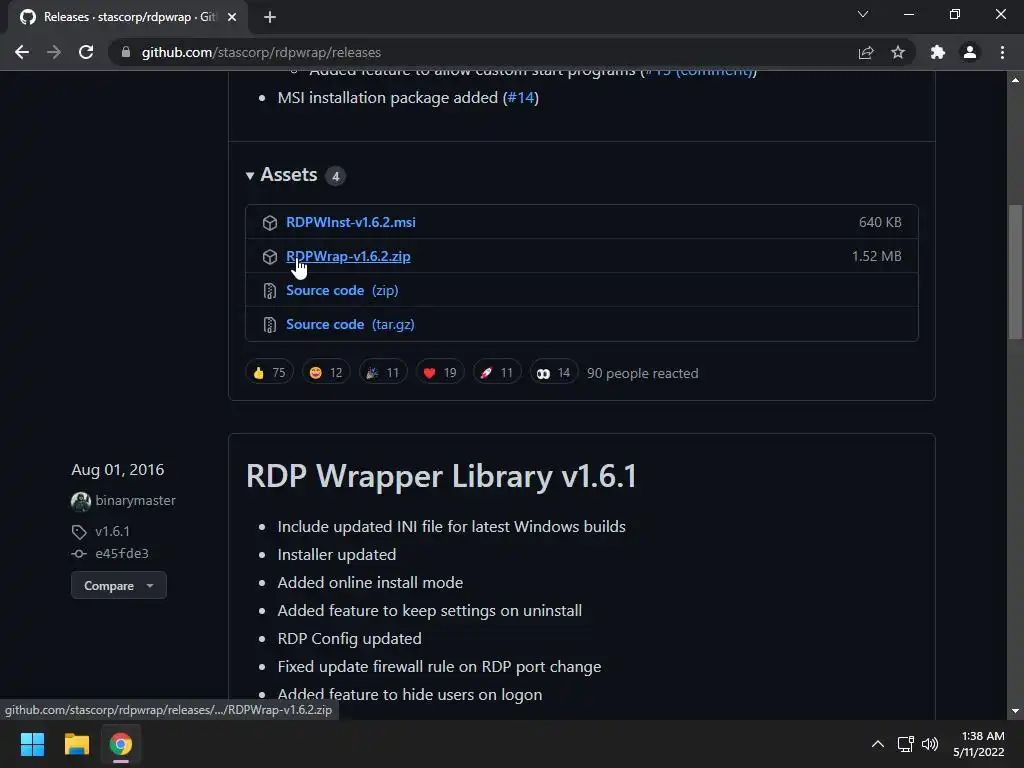The image size is (1024, 768).
Task: Click the tag icon beside v1.6.1
Action: pos(79,532)
